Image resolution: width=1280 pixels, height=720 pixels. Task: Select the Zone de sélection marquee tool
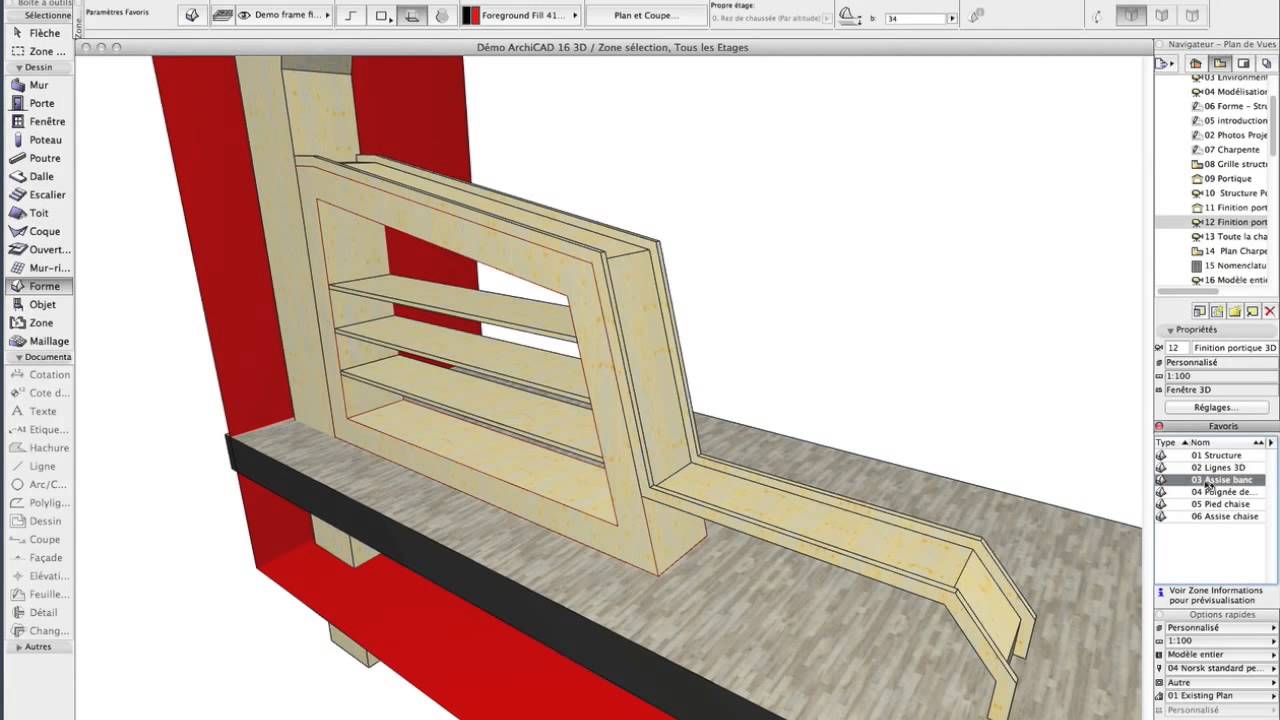pos(38,51)
